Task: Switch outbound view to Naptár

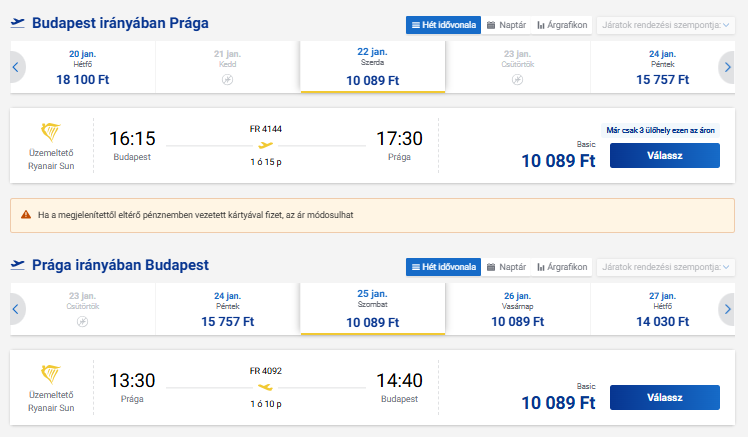Action: point(506,25)
